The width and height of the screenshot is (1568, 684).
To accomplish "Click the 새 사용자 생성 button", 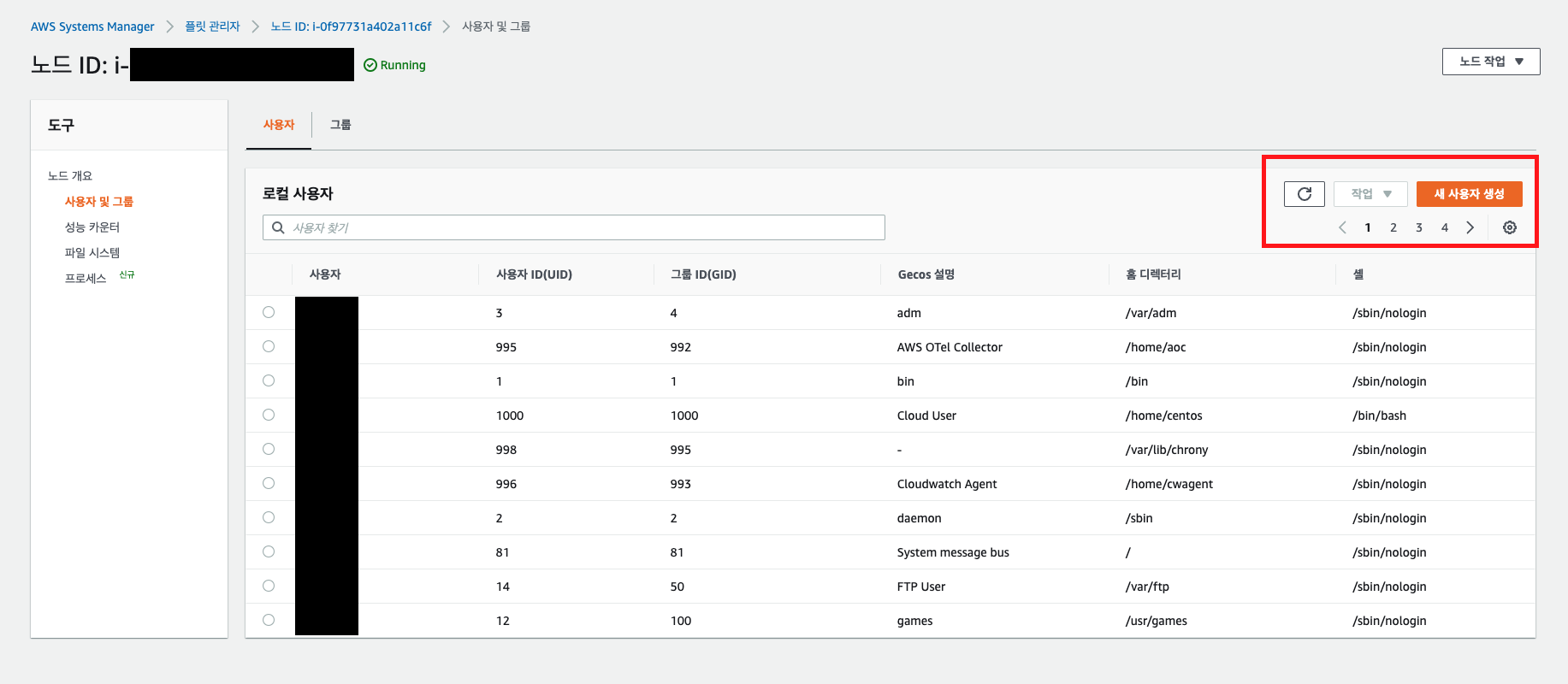I will tap(1469, 194).
